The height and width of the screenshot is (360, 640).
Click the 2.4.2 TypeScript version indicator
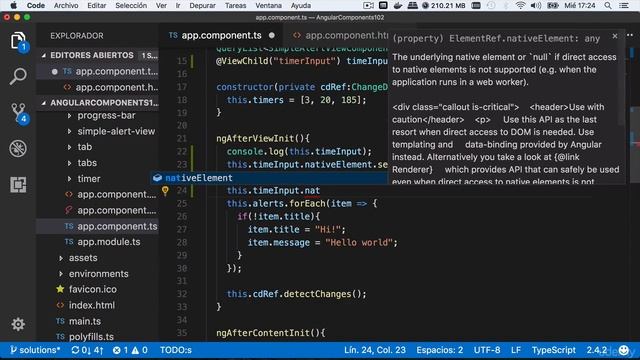click(x=597, y=350)
